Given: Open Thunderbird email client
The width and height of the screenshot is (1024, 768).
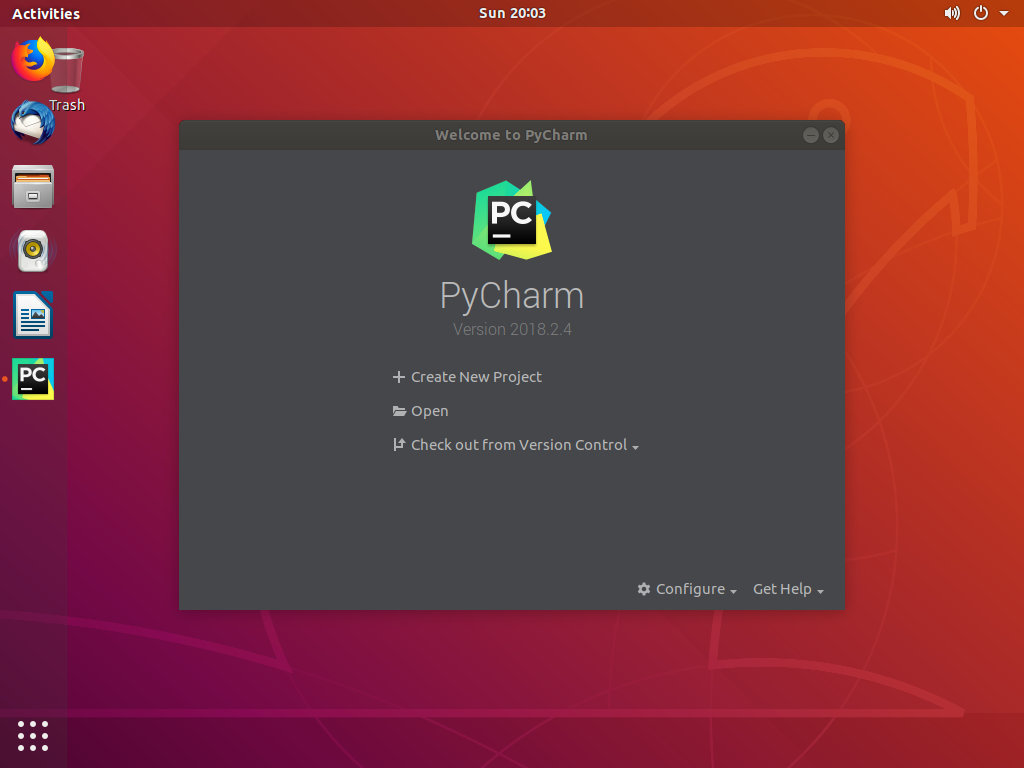Looking at the screenshot, I should click(31, 123).
